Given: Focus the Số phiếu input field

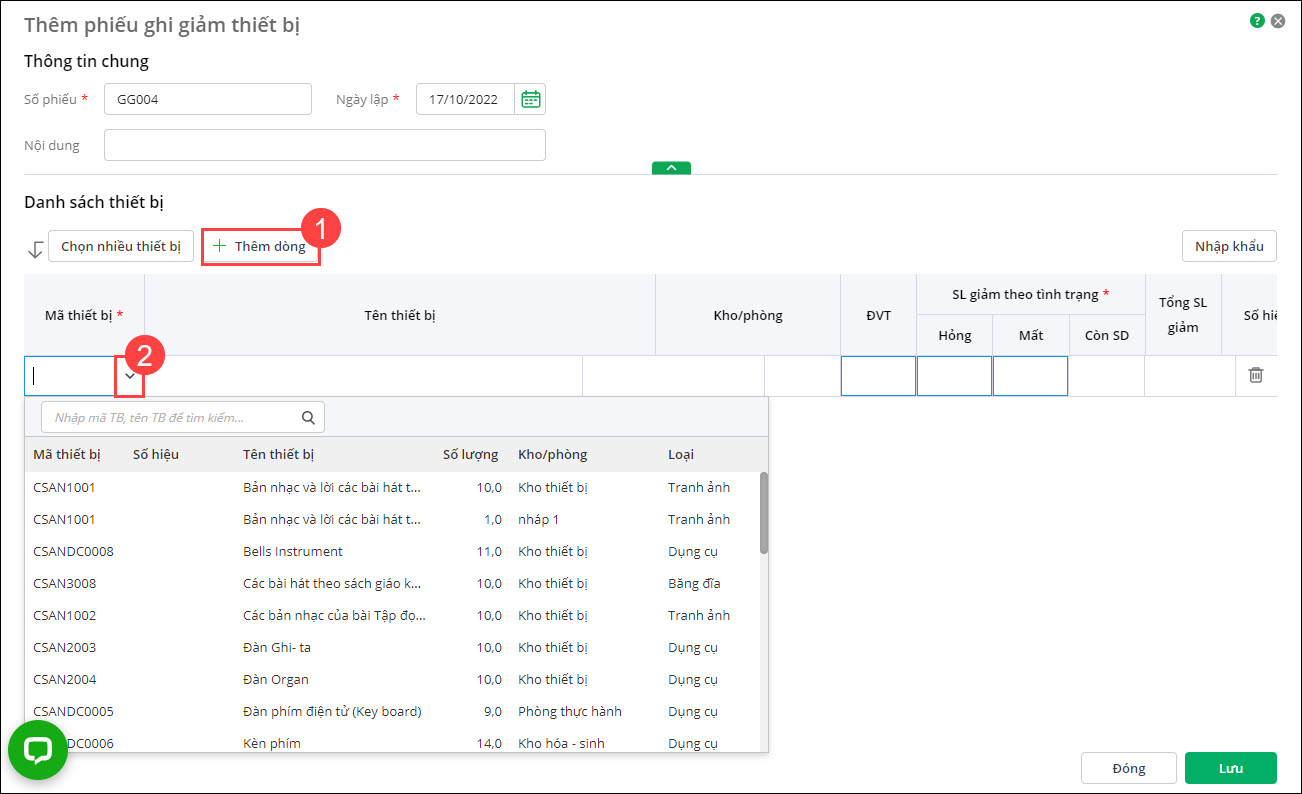Looking at the screenshot, I should [x=208, y=99].
